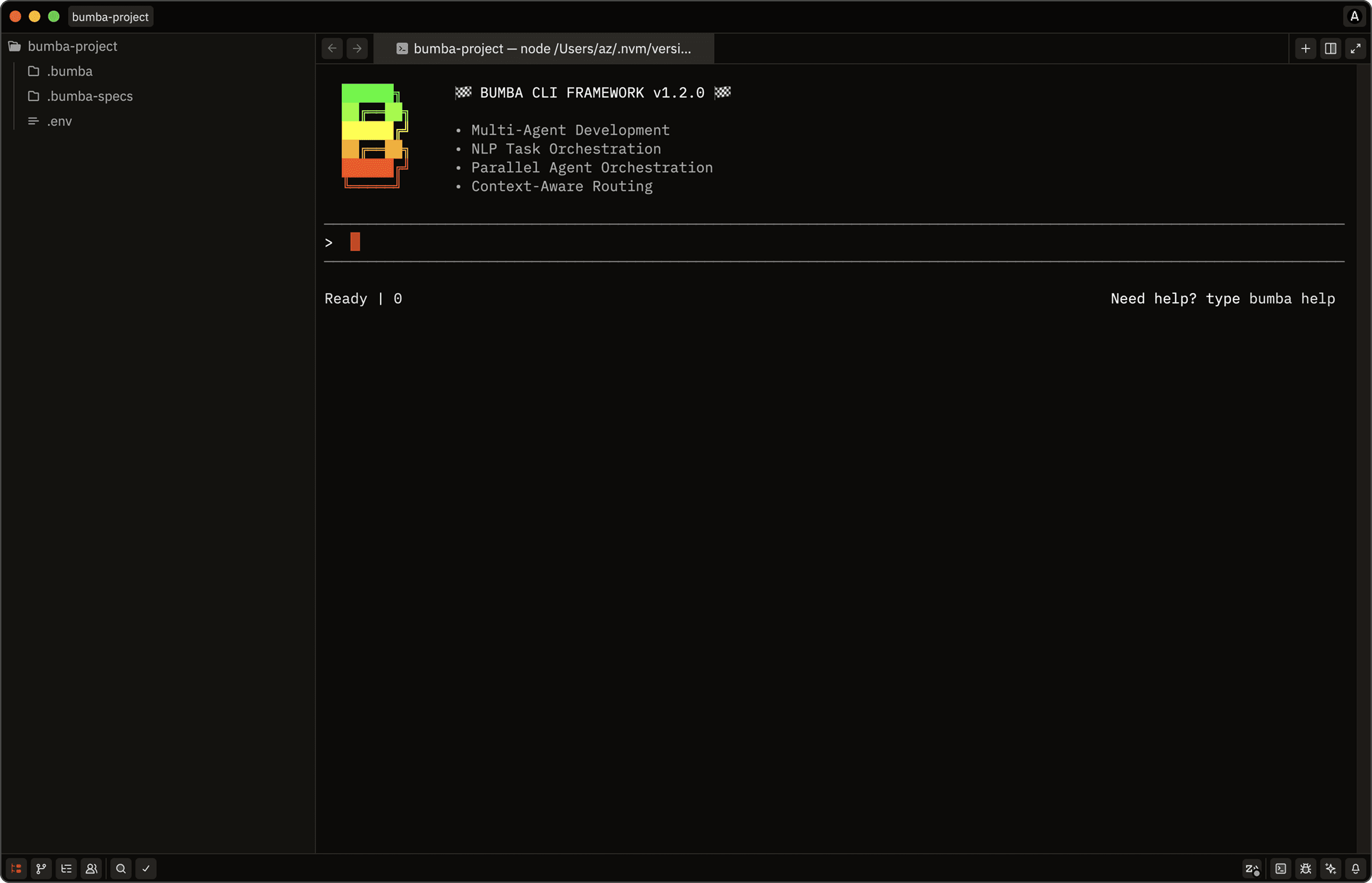Click the new tab plus button
Image resolution: width=1372 pixels, height=883 pixels.
point(1305,49)
